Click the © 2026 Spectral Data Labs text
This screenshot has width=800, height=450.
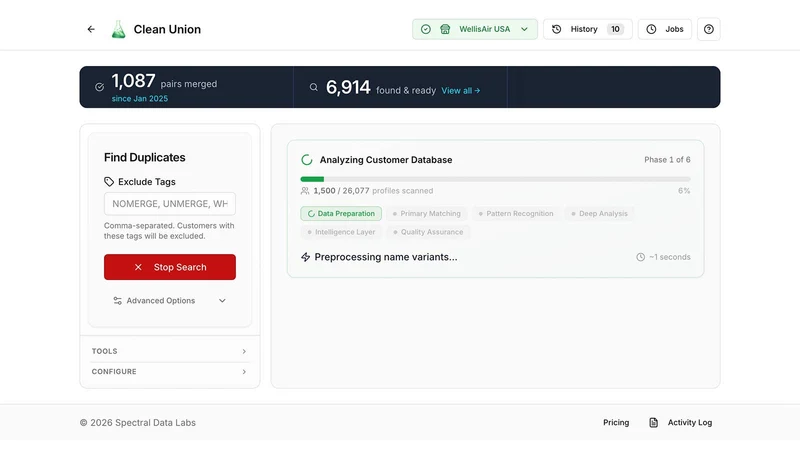tap(138, 422)
